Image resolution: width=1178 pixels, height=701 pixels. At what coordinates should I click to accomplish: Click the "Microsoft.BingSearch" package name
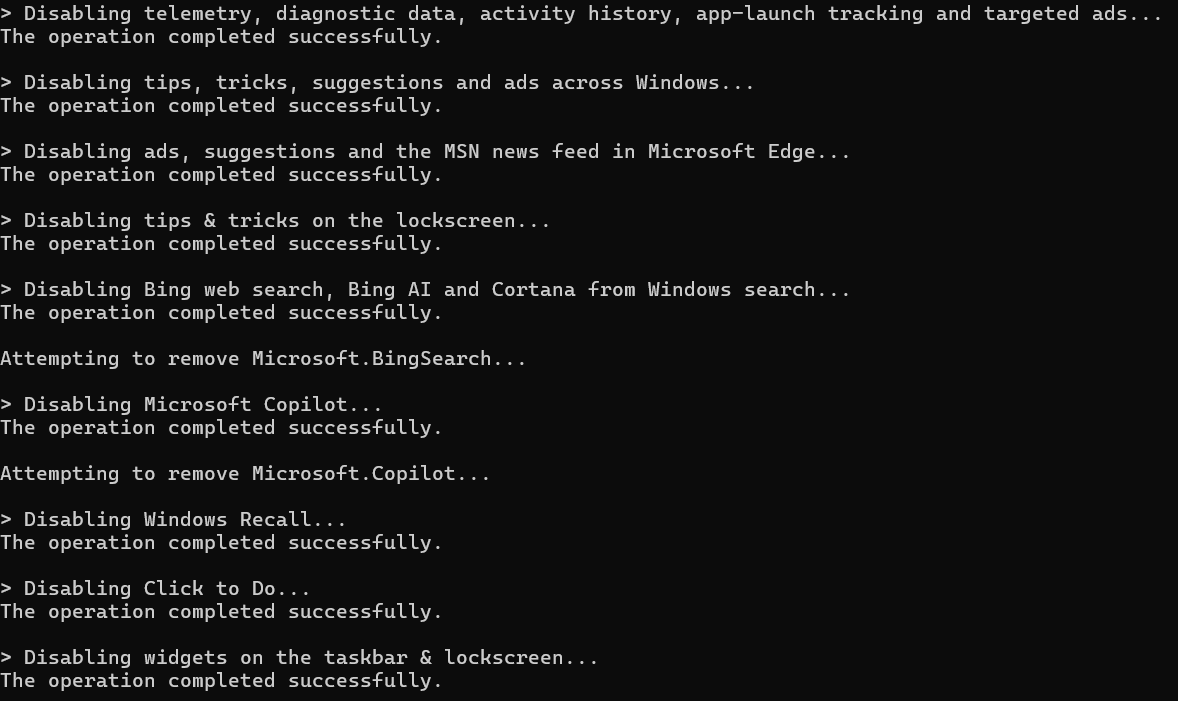click(x=371, y=359)
